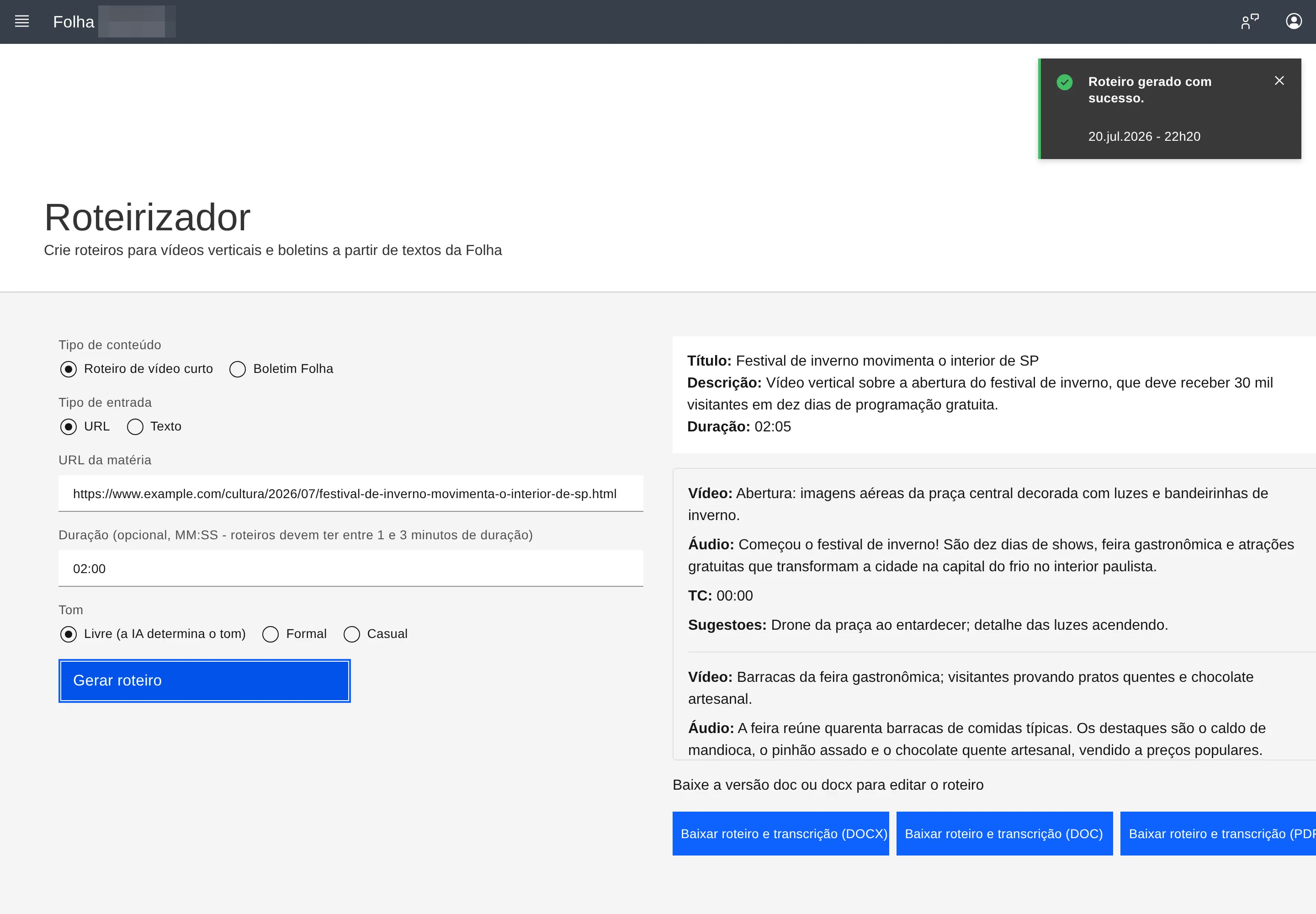
Task: Click the green success checkmark icon
Action: click(x=1064, y=82)
